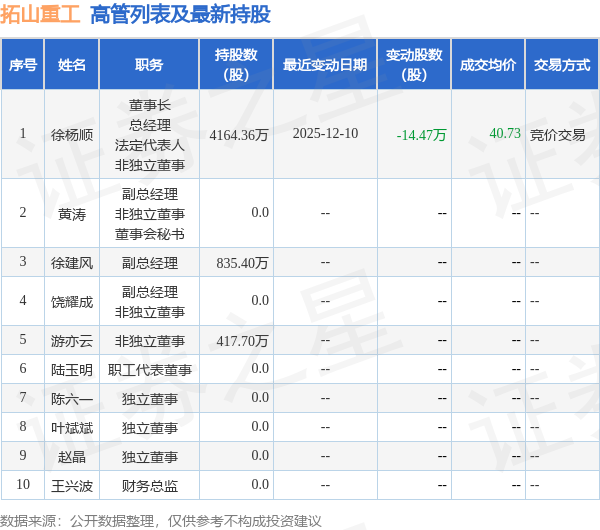
Task: Select the 序号 column header
Action: (x=23, y=64)
